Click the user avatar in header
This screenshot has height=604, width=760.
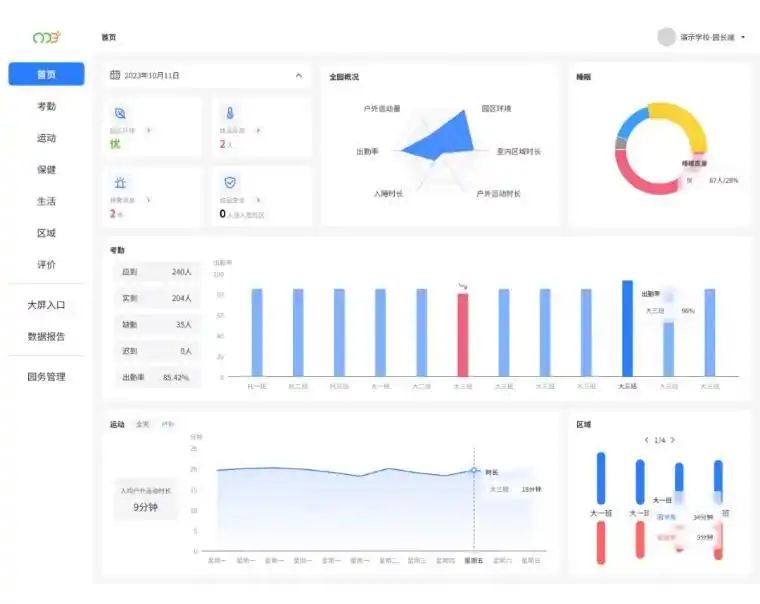[666, 37]
